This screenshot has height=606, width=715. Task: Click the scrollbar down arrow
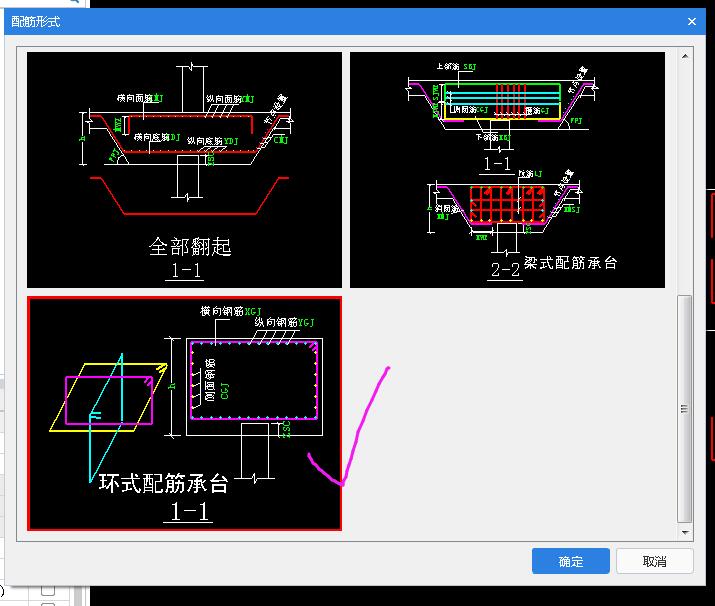pos(685,532)
